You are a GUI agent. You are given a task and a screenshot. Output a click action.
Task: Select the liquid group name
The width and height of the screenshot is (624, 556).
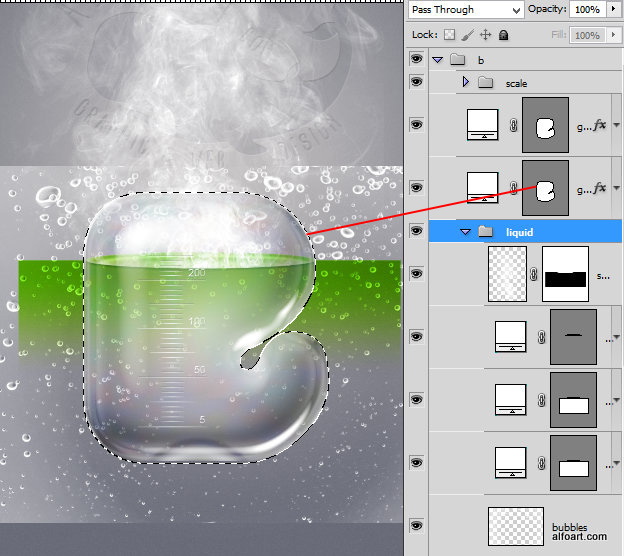[519, 232]
